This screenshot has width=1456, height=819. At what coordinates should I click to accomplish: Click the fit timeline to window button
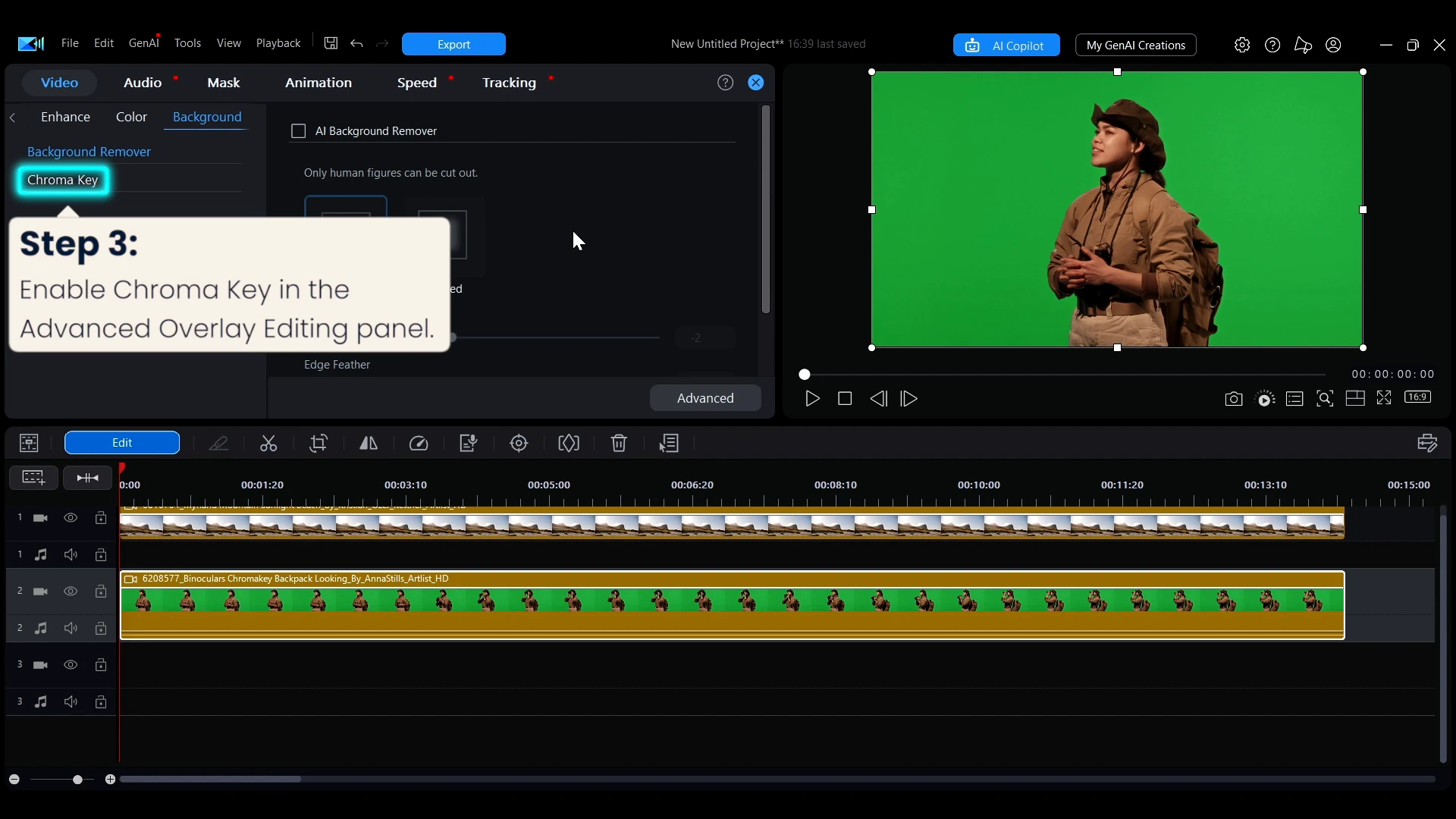[88, 478]
